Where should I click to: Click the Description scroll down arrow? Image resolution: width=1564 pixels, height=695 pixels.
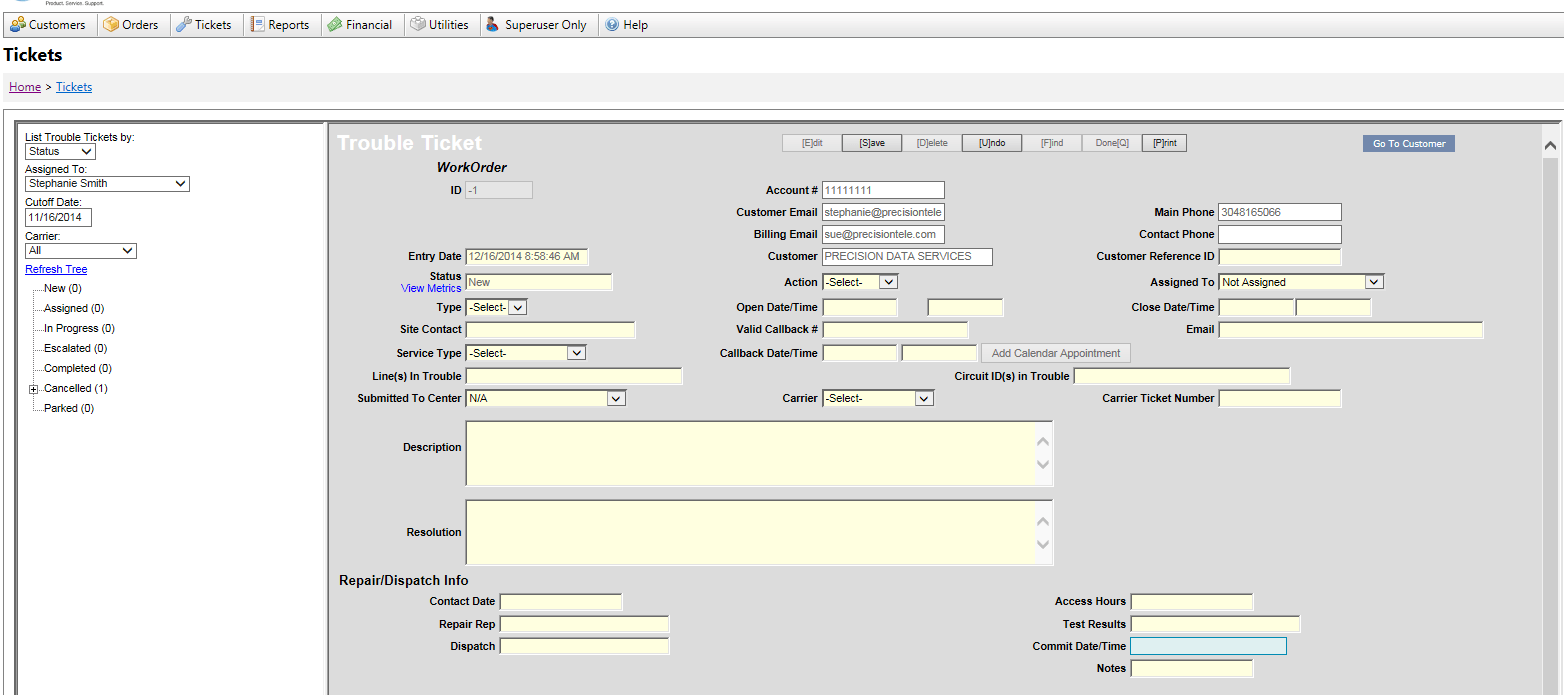tap(1043, 465)
